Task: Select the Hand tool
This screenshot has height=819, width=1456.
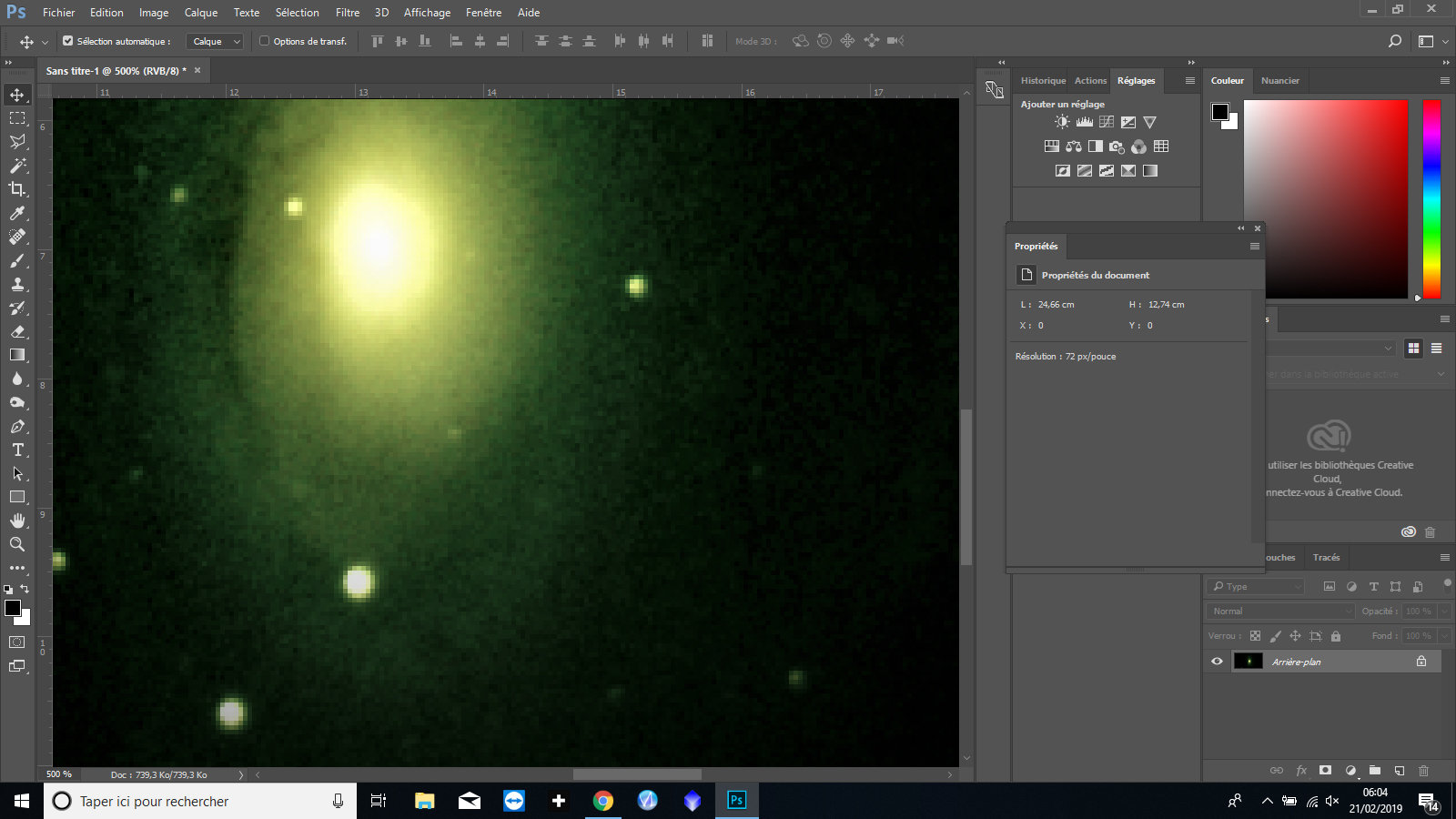Action: 17,521
